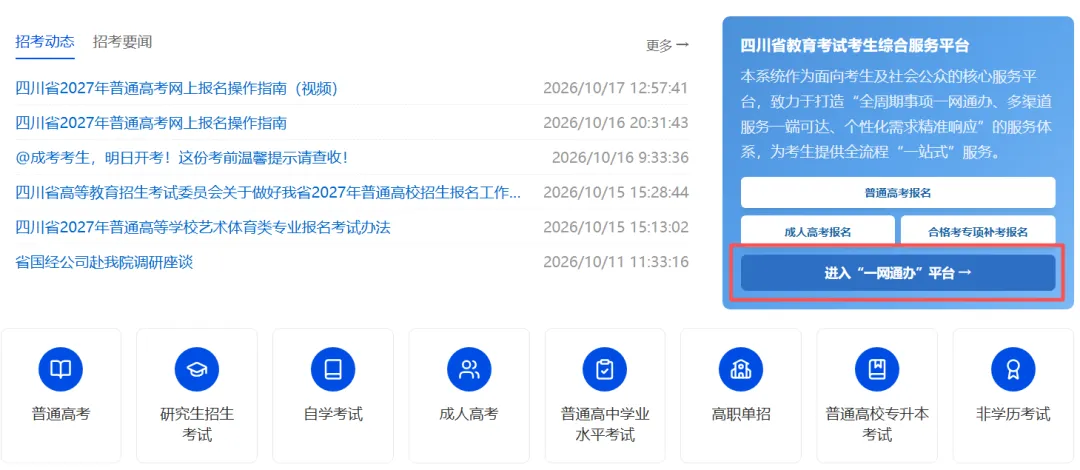
Task: Click the 合格考专项补考报名 button
Action: click(977, 231)
